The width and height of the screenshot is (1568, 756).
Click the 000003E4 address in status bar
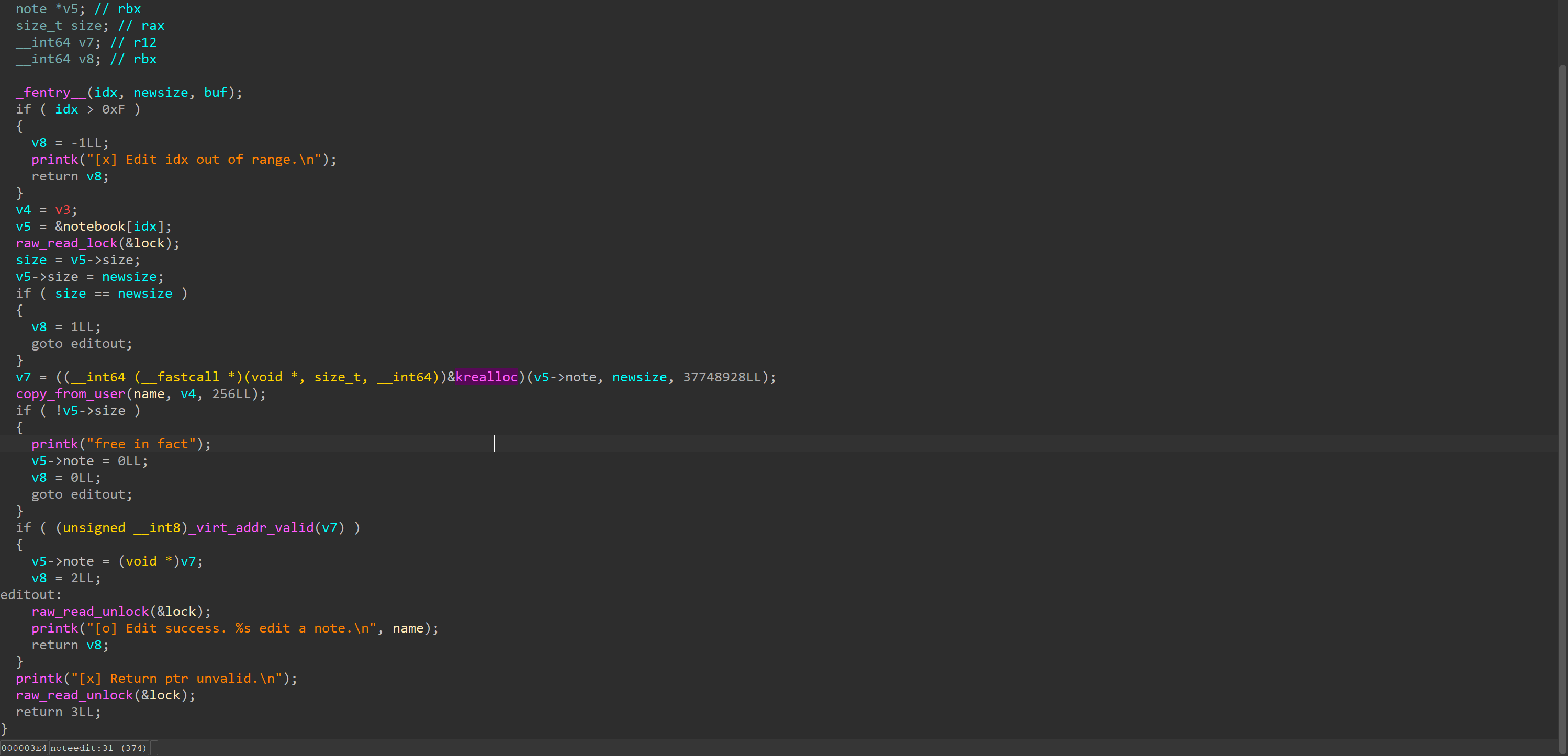coord(24,748)
